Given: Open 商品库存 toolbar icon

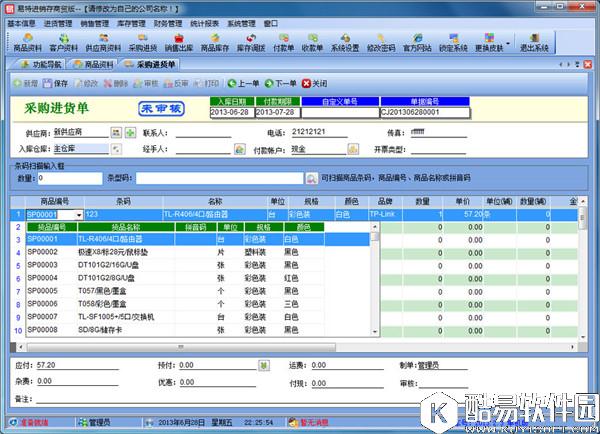Looking at the screenshot, I should click(x=215, y=42).
